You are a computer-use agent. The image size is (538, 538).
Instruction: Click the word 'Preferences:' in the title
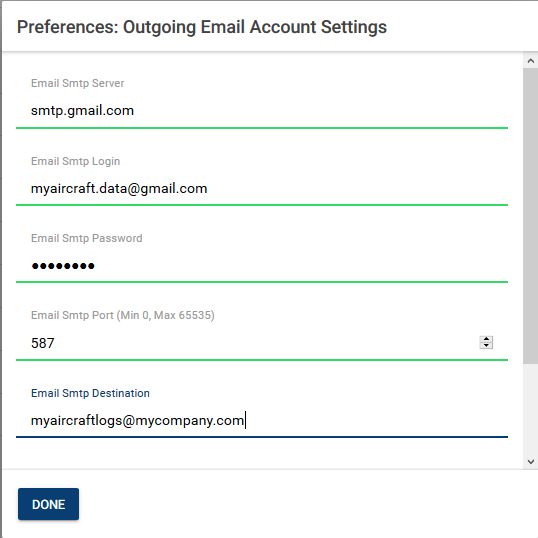click(x=68, y=27)
